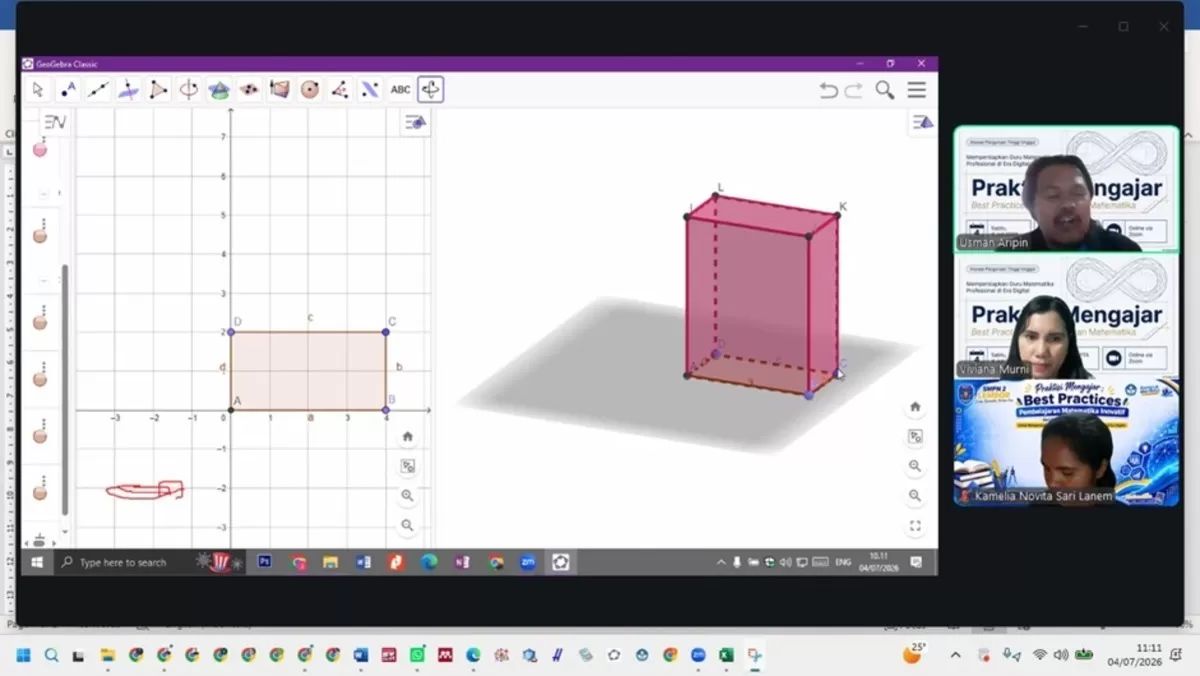
Task: Toggle visibility of second algebra object
Action: (40, 236)
